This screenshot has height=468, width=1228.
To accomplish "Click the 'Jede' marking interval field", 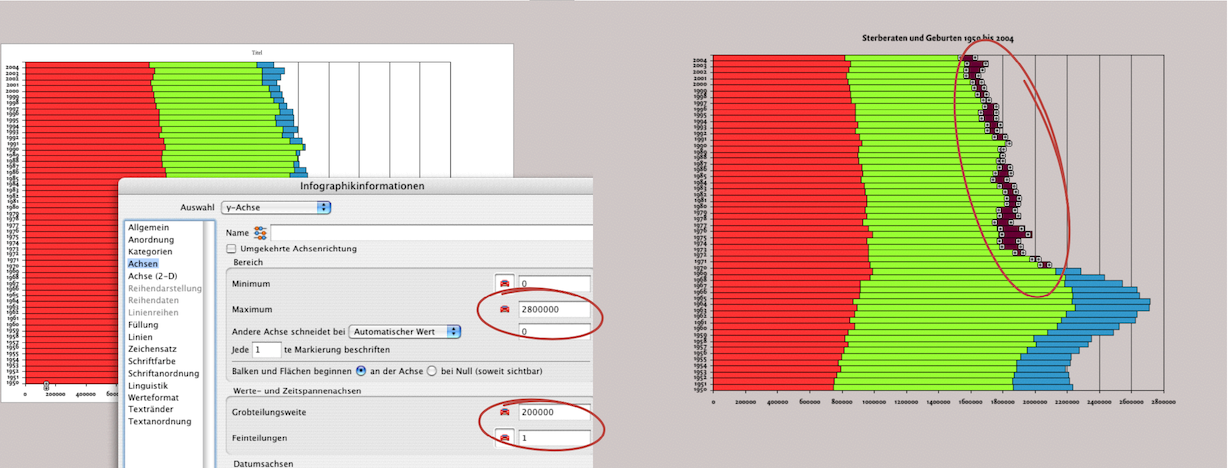I will (x=267, y=350).
